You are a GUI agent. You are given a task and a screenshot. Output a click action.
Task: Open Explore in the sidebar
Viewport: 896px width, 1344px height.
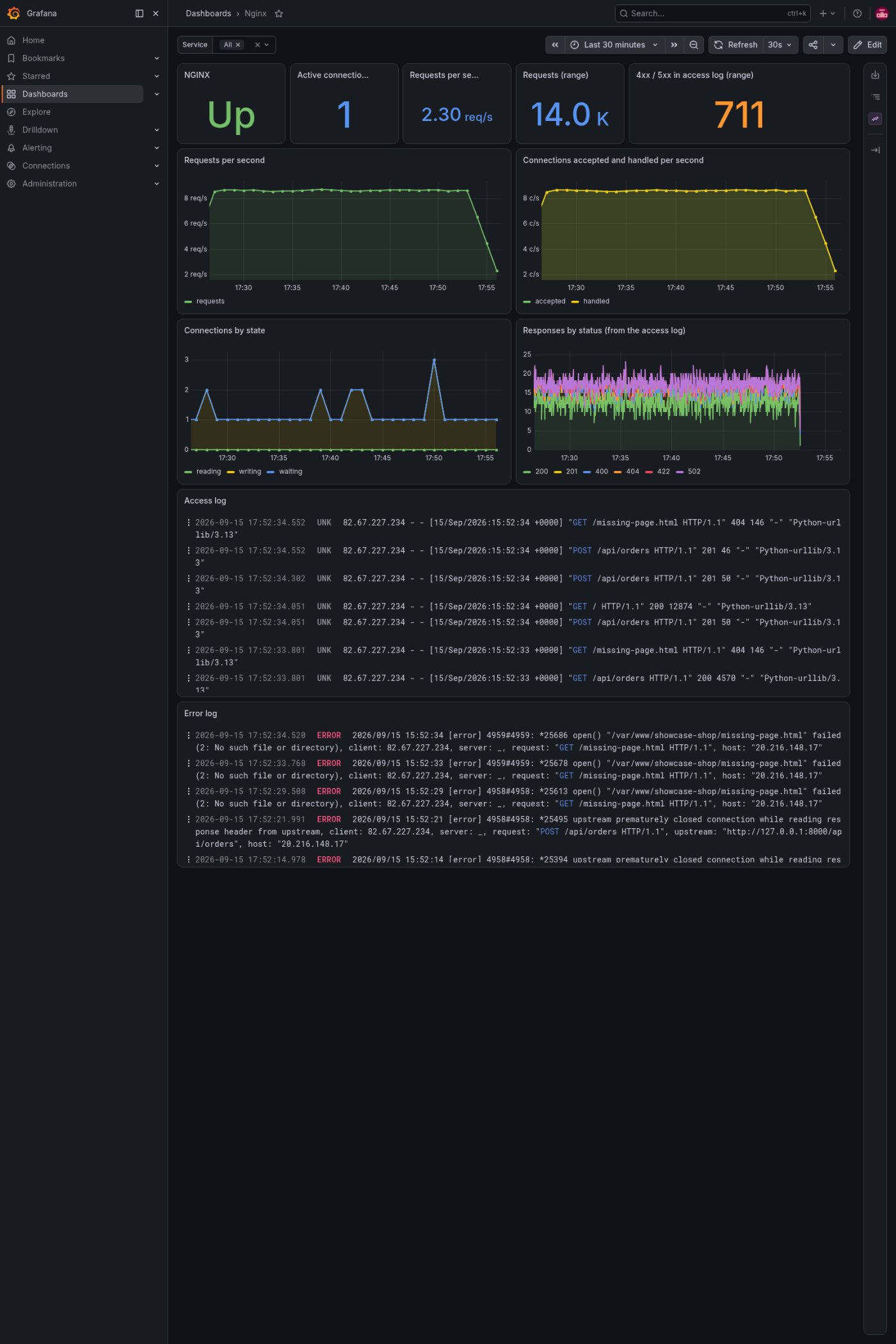[36, 112]
